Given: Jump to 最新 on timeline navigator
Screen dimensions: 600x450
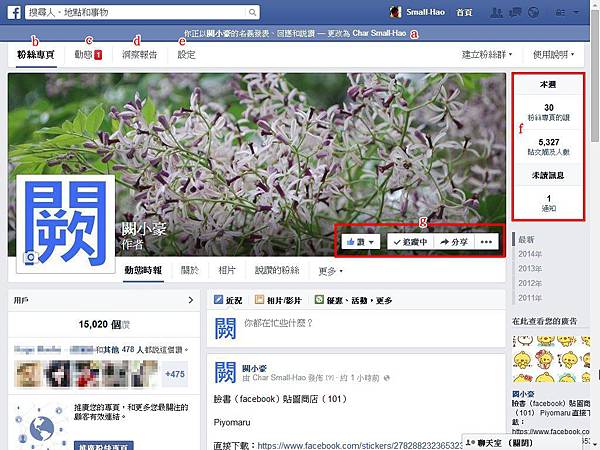Looking at the screenshot, I should [x=526, y=240].
